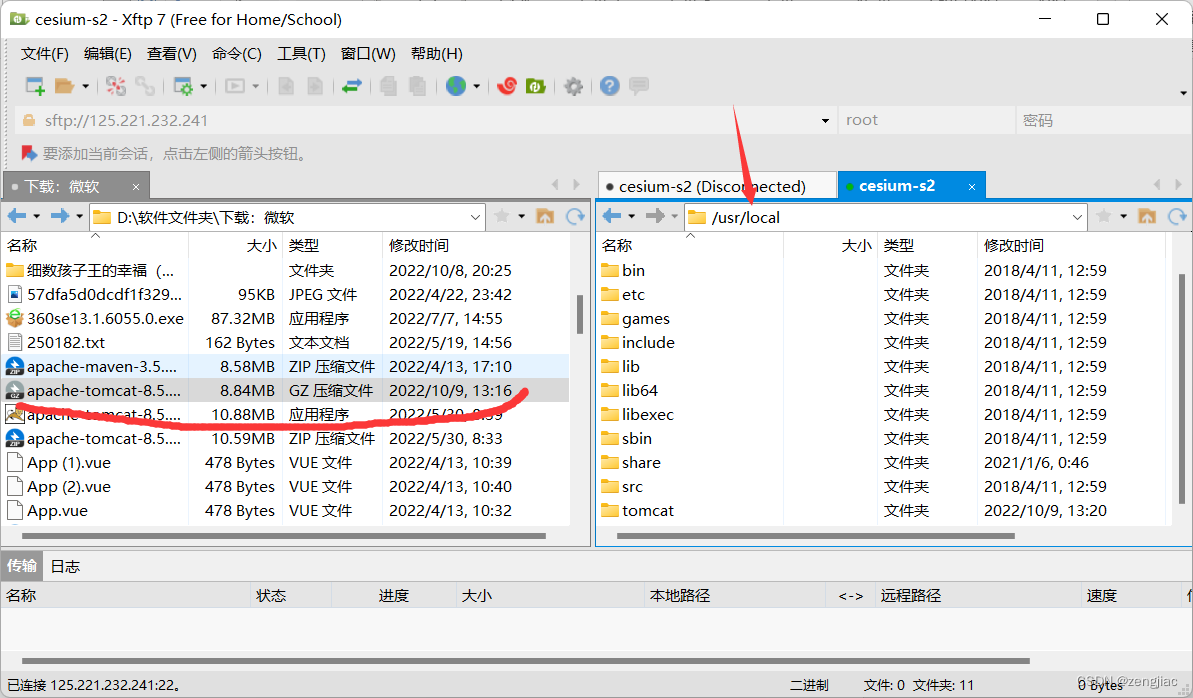
Task: Expand the local path dropdown
Action: tap(476, 218)
